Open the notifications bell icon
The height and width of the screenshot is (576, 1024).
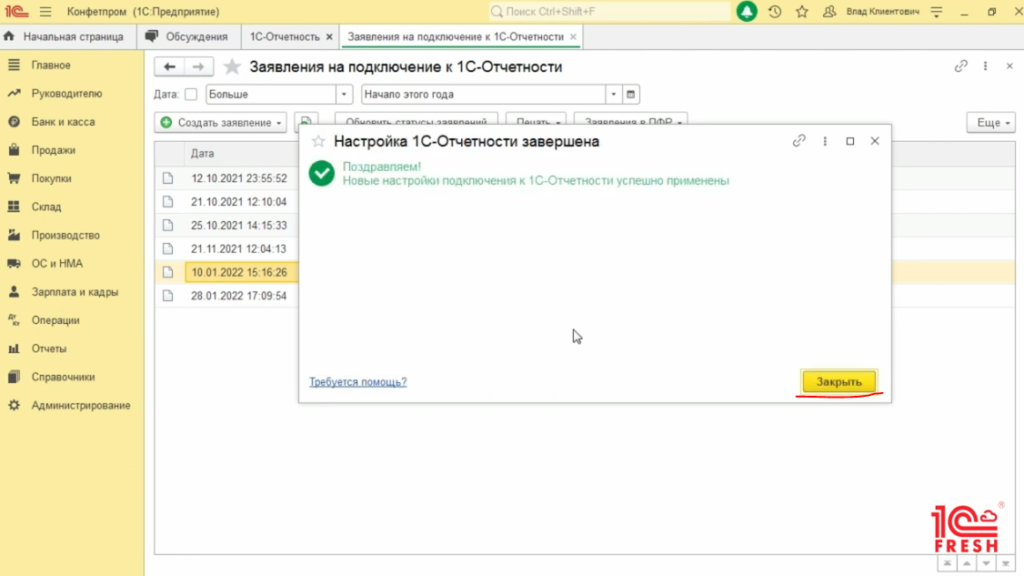pos(746,12)
